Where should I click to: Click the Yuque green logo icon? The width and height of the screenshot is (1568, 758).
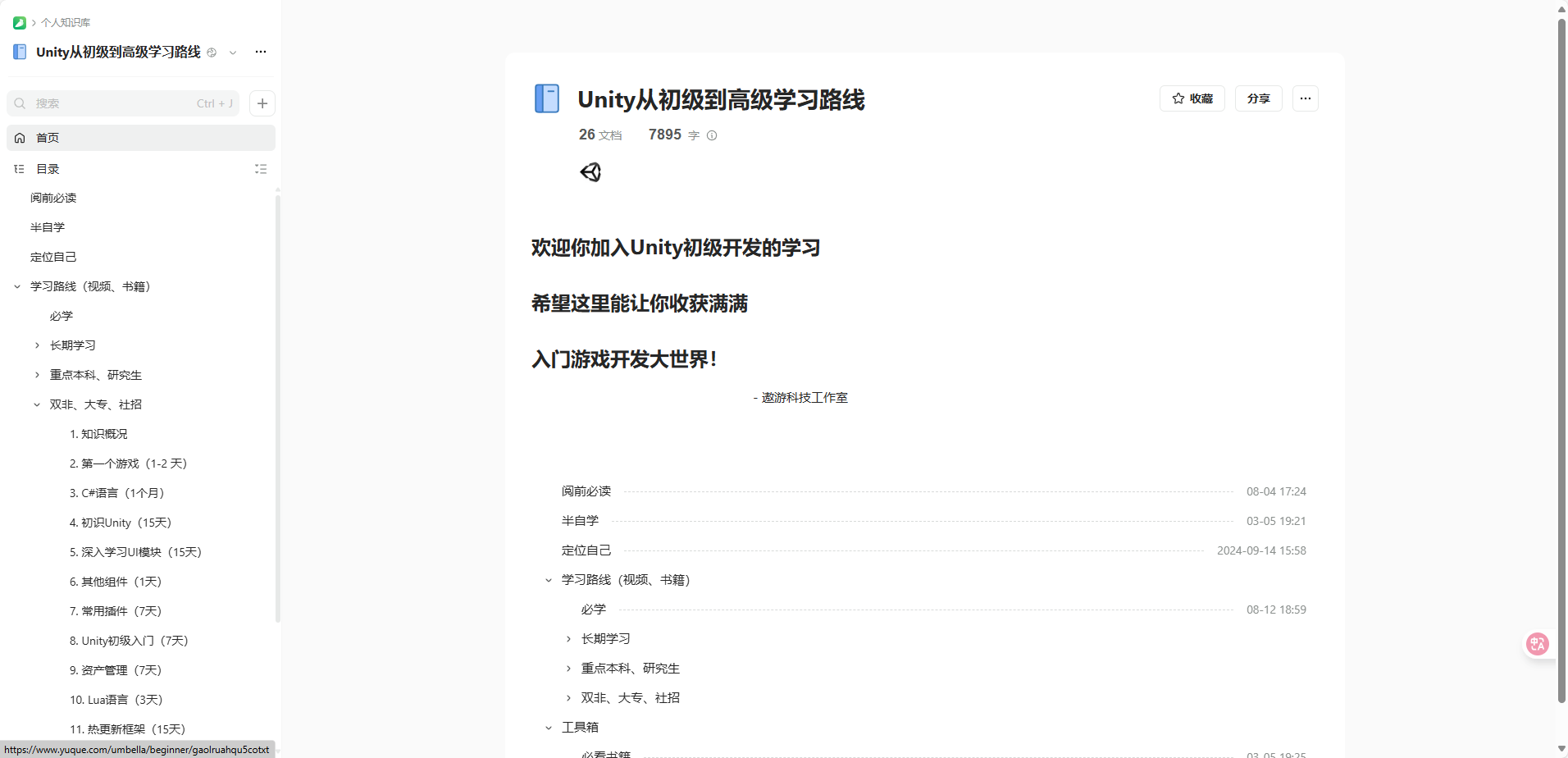coord(20,23)
